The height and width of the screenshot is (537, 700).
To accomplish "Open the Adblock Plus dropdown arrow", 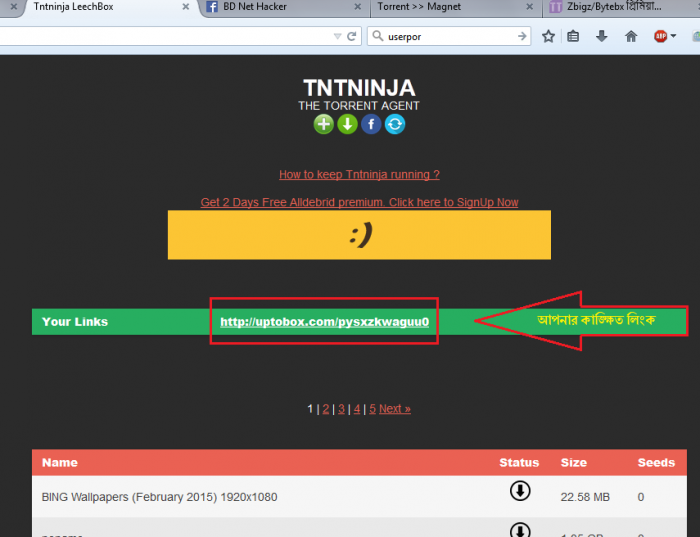I will point(673,36).
